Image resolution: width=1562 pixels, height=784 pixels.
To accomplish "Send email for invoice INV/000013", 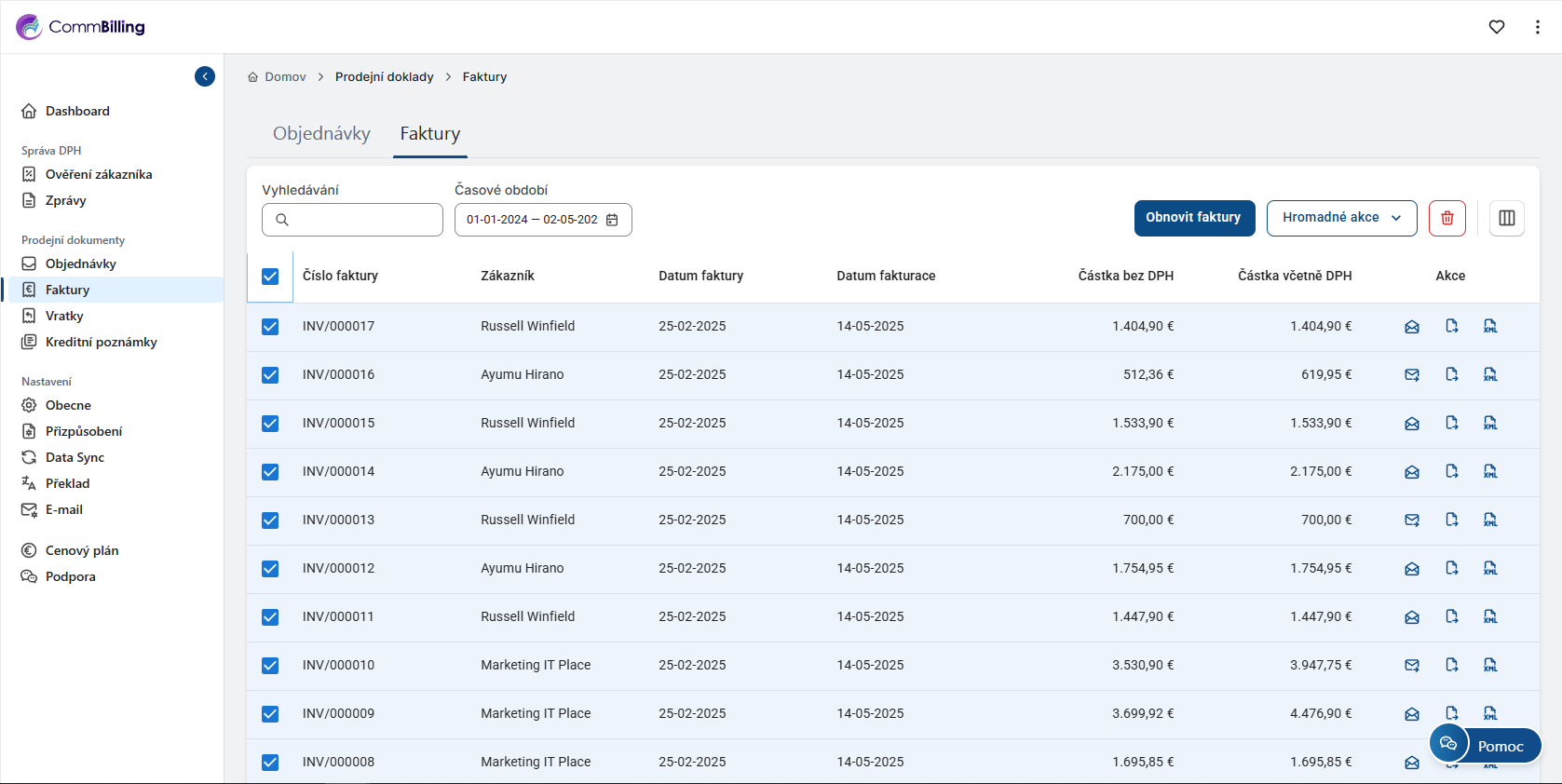I will point(1412,520).
